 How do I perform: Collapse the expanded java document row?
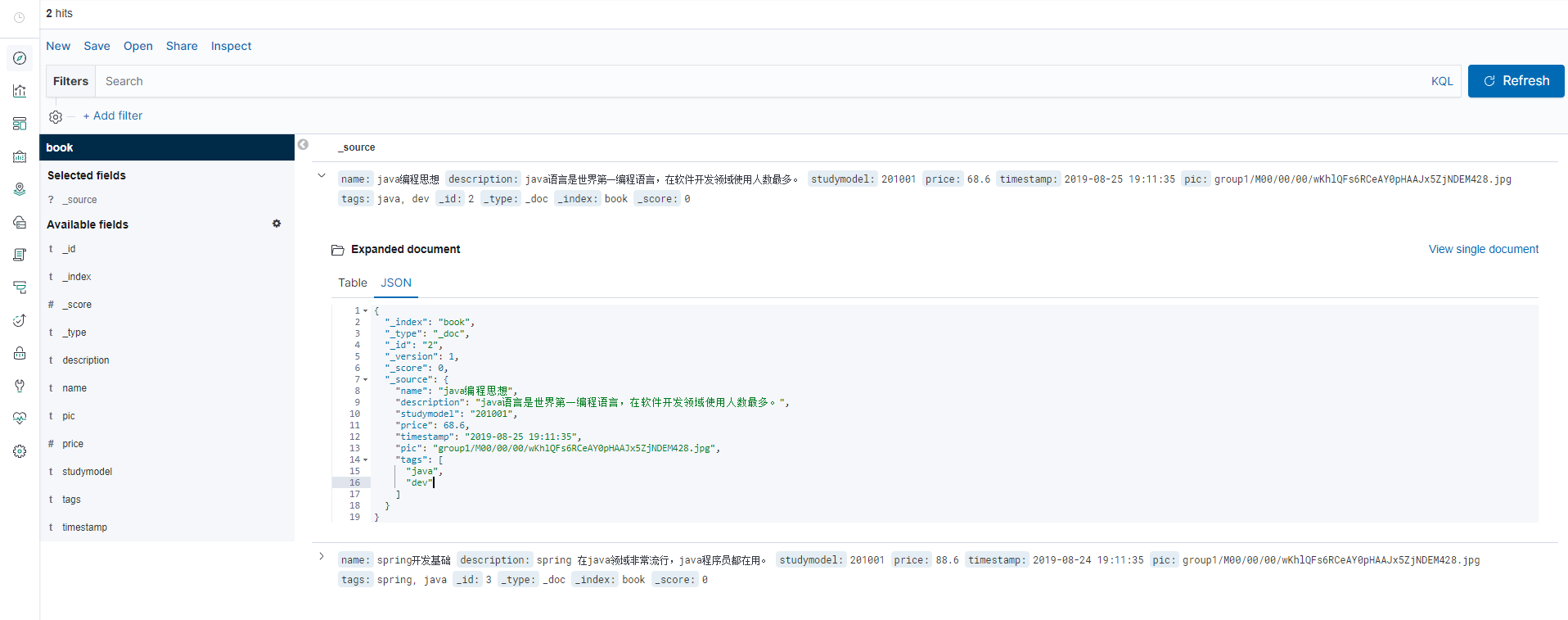[322, 175]
